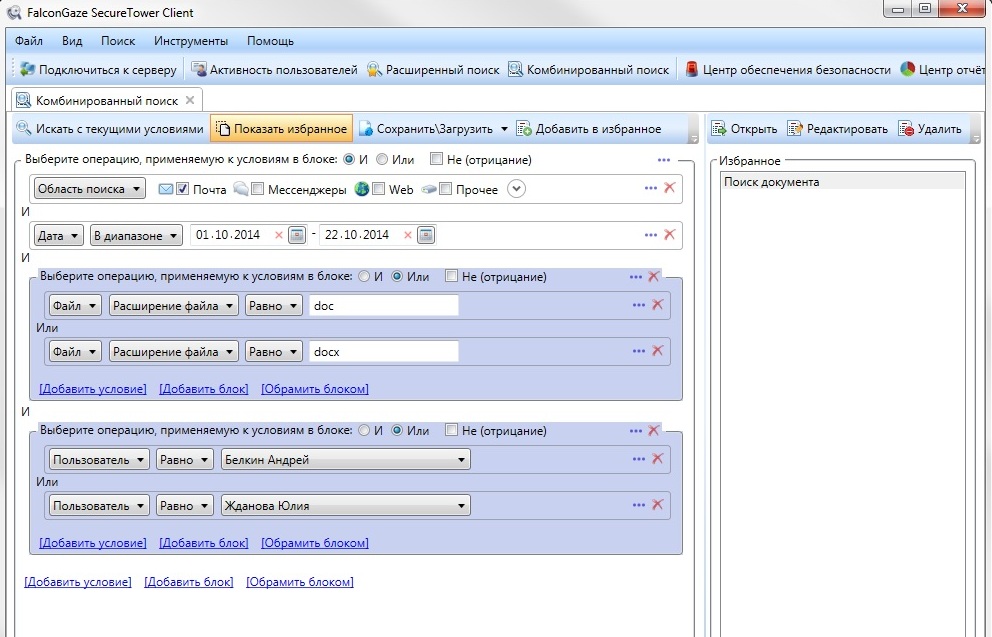992x637 pixels.
Task: Click the bottom '[Добавить блок]' link
Action: click(189, 582)
